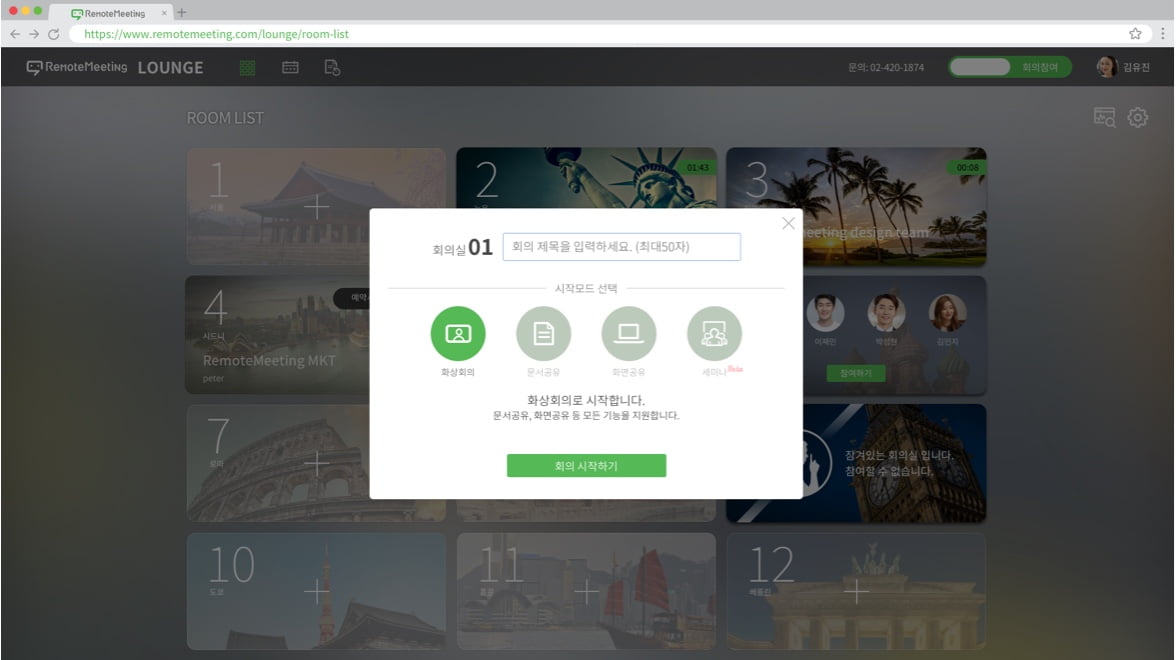Open the room list grid view icon
The width and height of the screenshot is (1176, 660).
[248, 68]
